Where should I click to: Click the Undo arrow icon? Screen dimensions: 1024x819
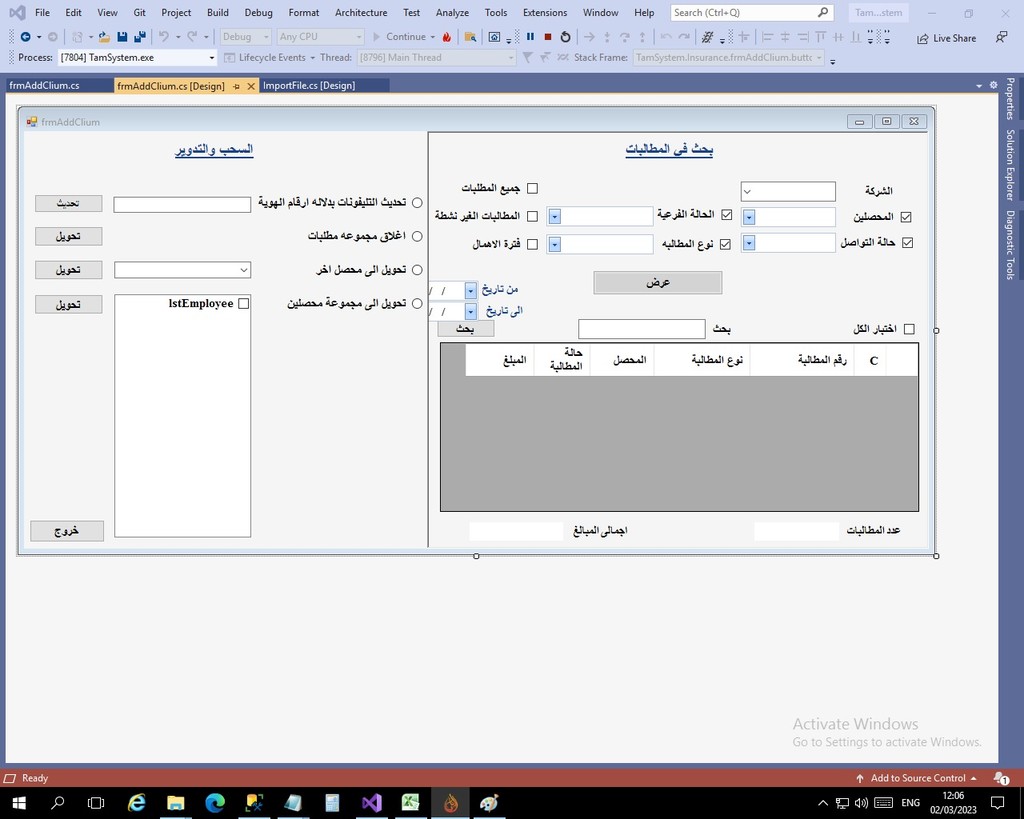pos(164,37)
